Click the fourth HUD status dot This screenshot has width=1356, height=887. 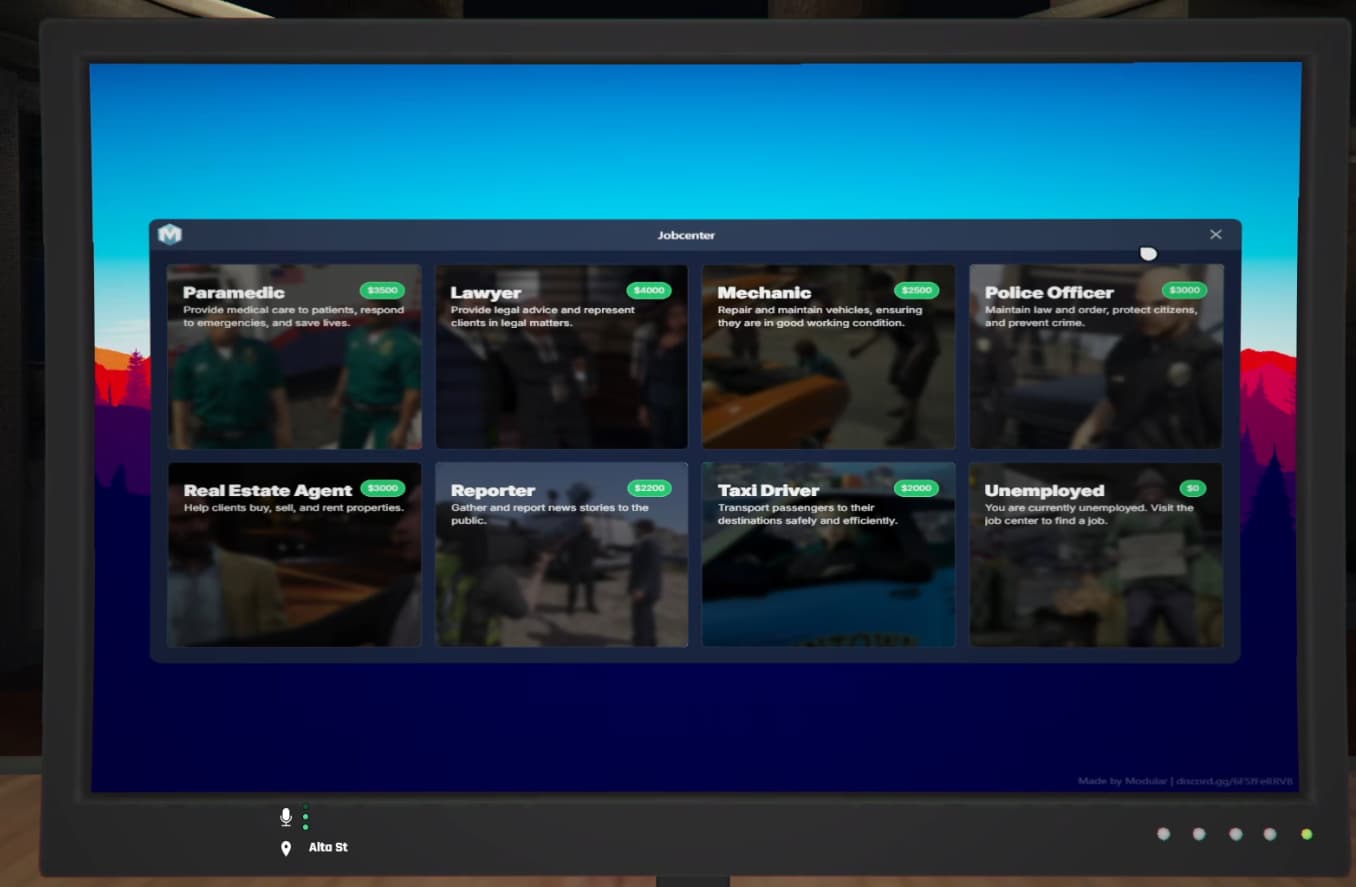pyautogui.click(x=1270, y=832)
